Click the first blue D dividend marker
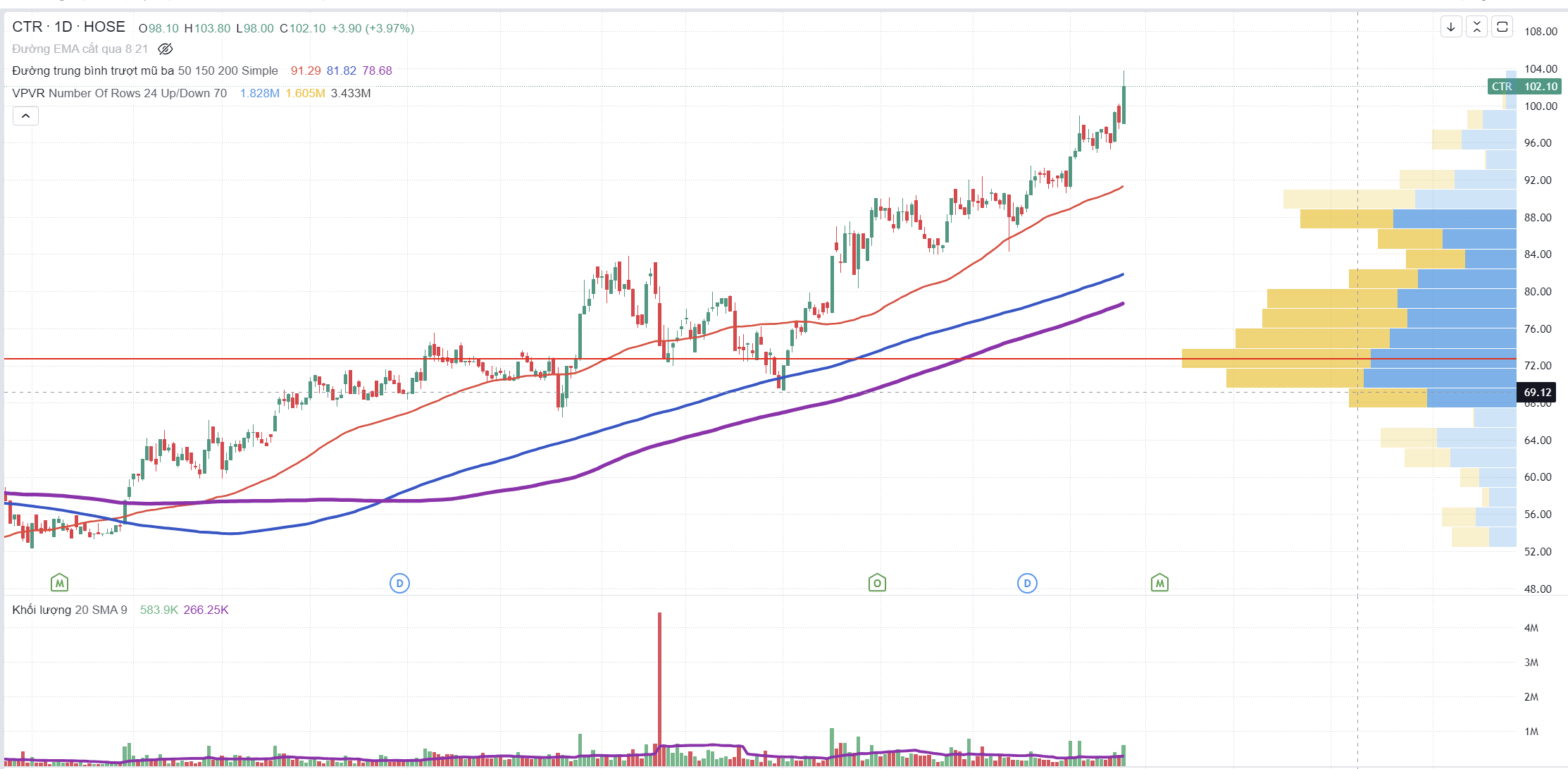The width and height of the screenshot is (1568, 769). point(399,583)
